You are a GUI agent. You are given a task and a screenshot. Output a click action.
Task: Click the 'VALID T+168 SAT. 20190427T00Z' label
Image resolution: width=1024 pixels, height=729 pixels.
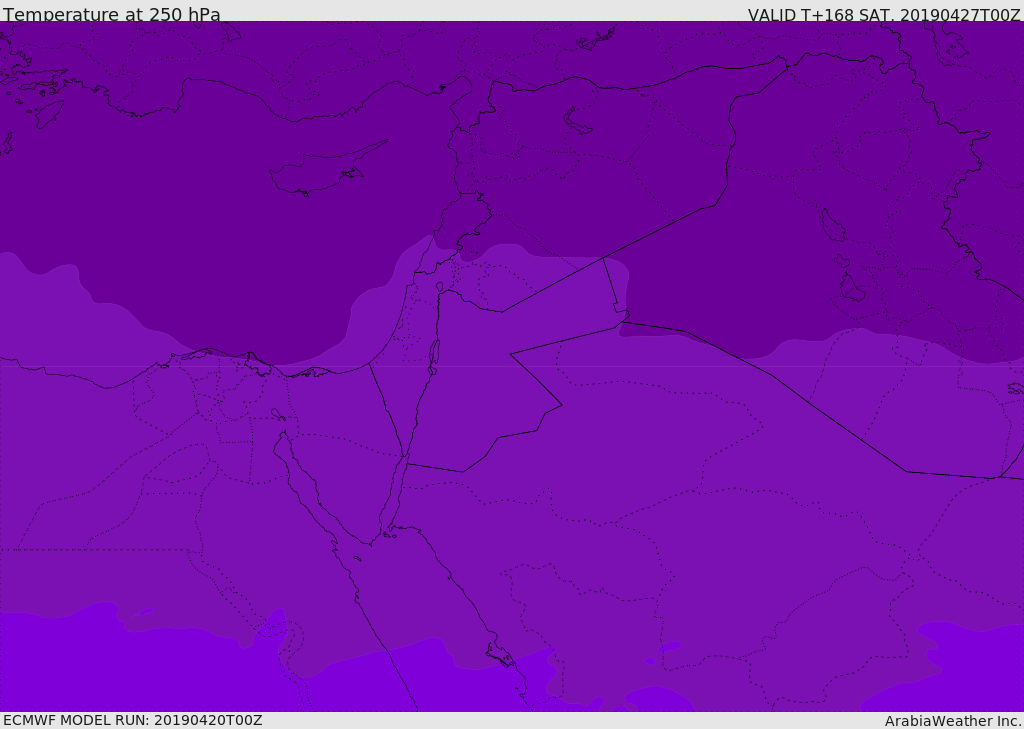click(x=884, y=15)
